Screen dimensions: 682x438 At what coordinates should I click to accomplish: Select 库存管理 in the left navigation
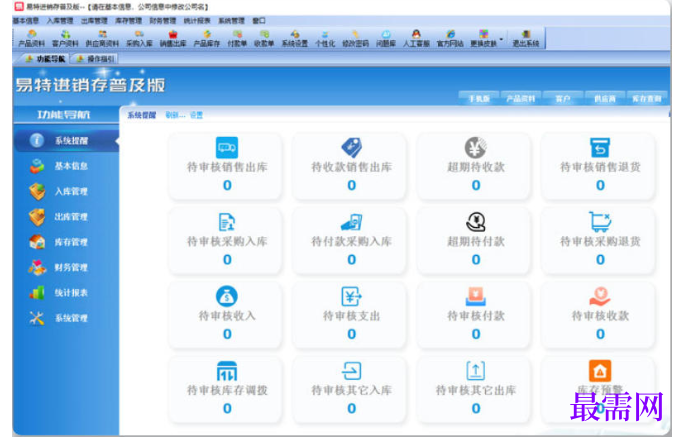click(x=67, y=241)
